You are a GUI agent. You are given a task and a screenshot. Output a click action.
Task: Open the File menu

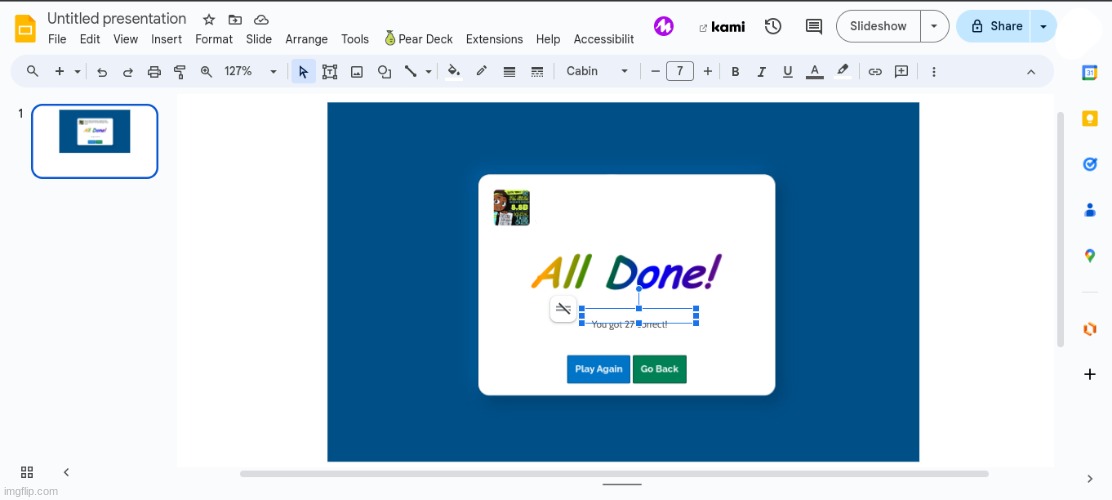[x=57, y=39]
